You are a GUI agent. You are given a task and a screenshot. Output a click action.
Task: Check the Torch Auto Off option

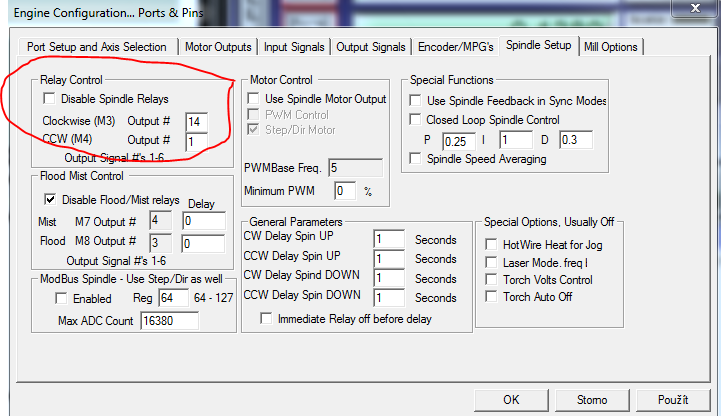pyautogui.click(x=491, y=297)
